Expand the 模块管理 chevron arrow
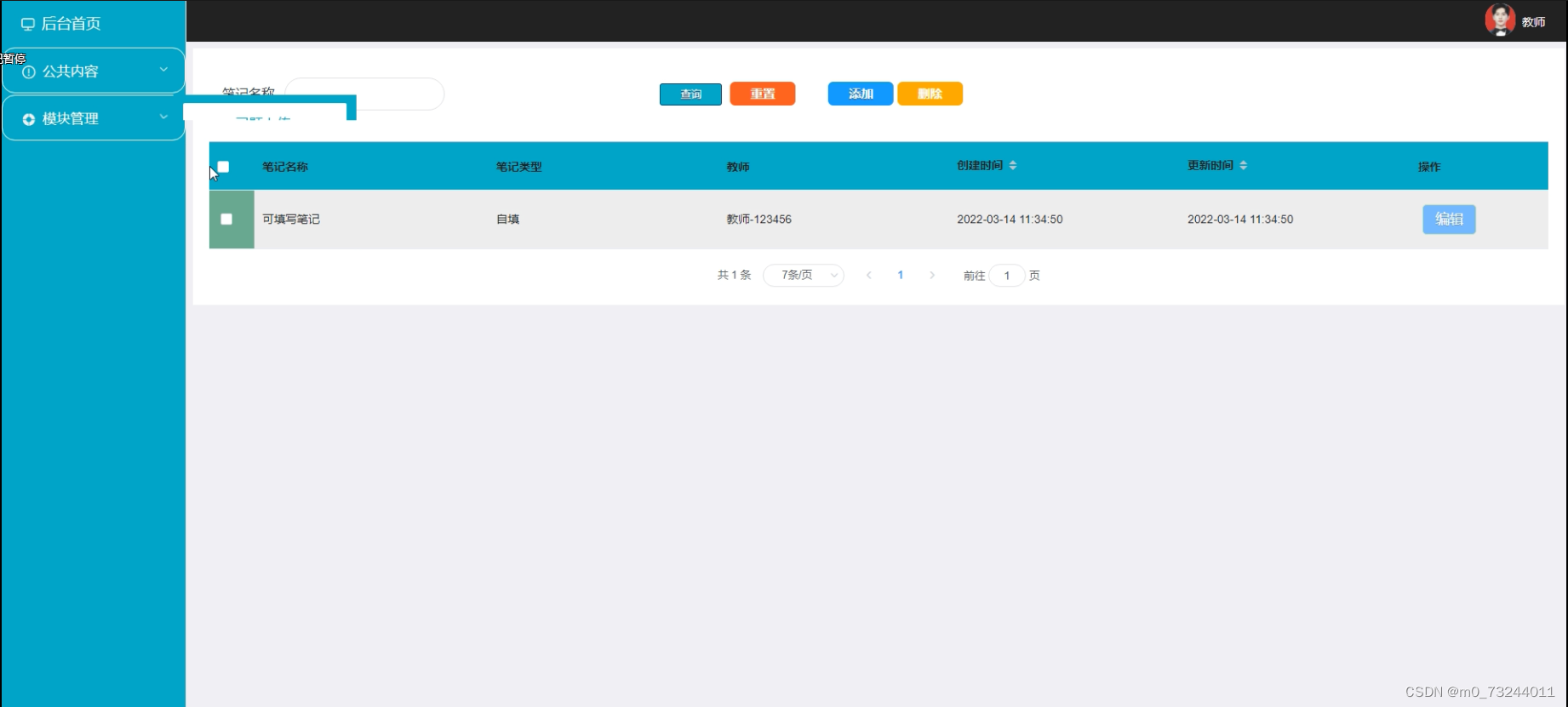This screenshot has height=707, width=1568. [163, 117]
